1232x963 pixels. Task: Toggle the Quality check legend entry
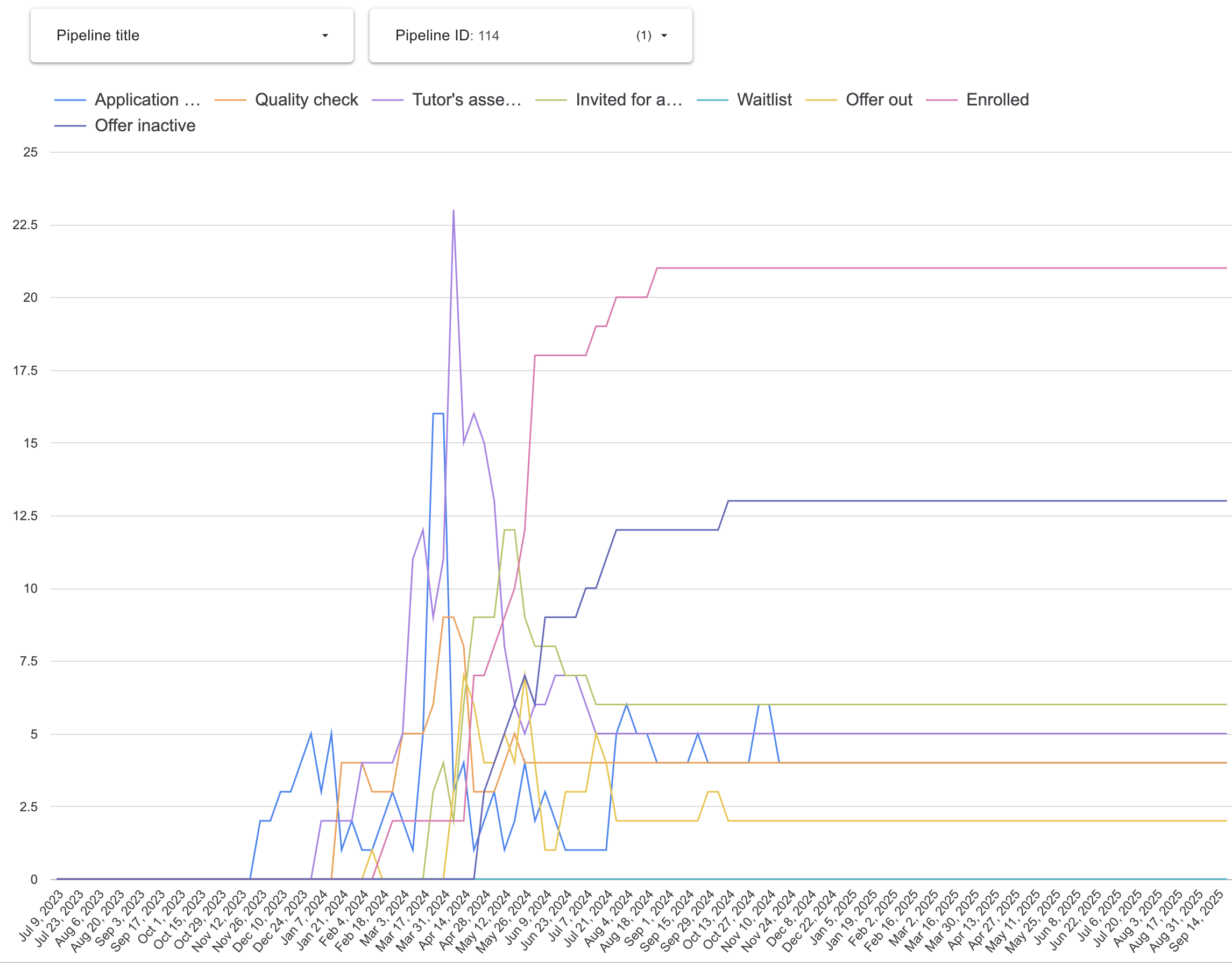(306, 100)
